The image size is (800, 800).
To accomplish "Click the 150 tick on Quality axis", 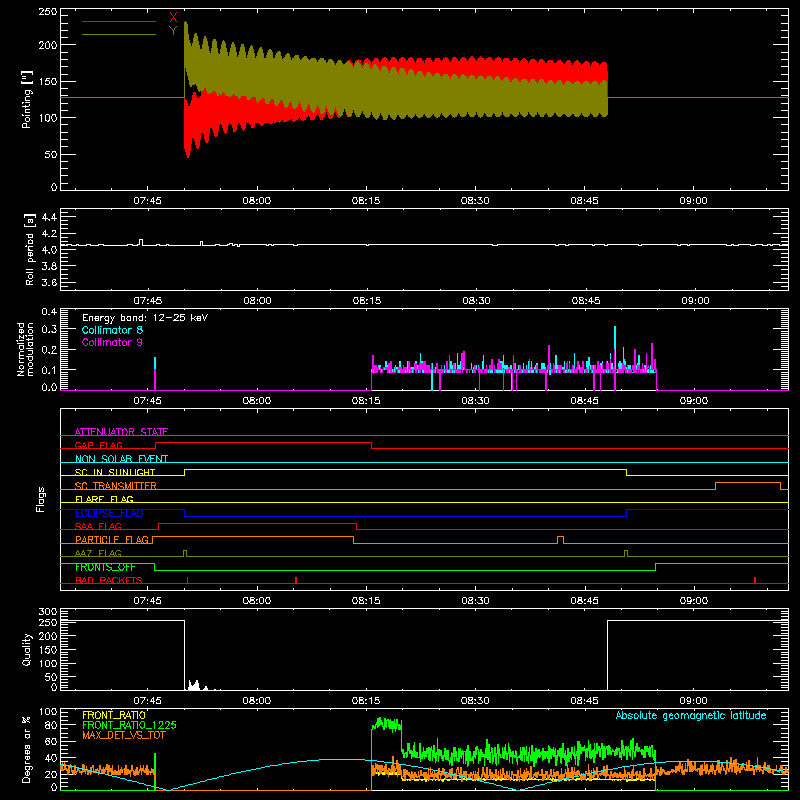I will coord(48,650).
